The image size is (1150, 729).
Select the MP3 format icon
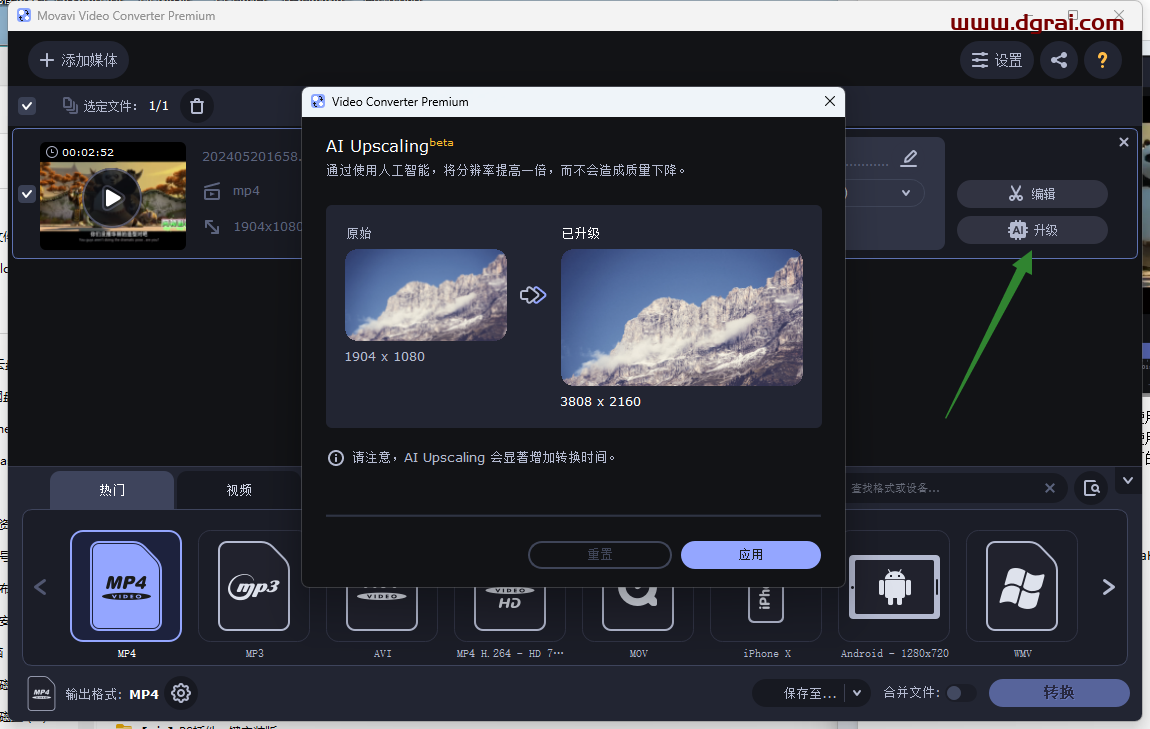[x=254, y=586]
